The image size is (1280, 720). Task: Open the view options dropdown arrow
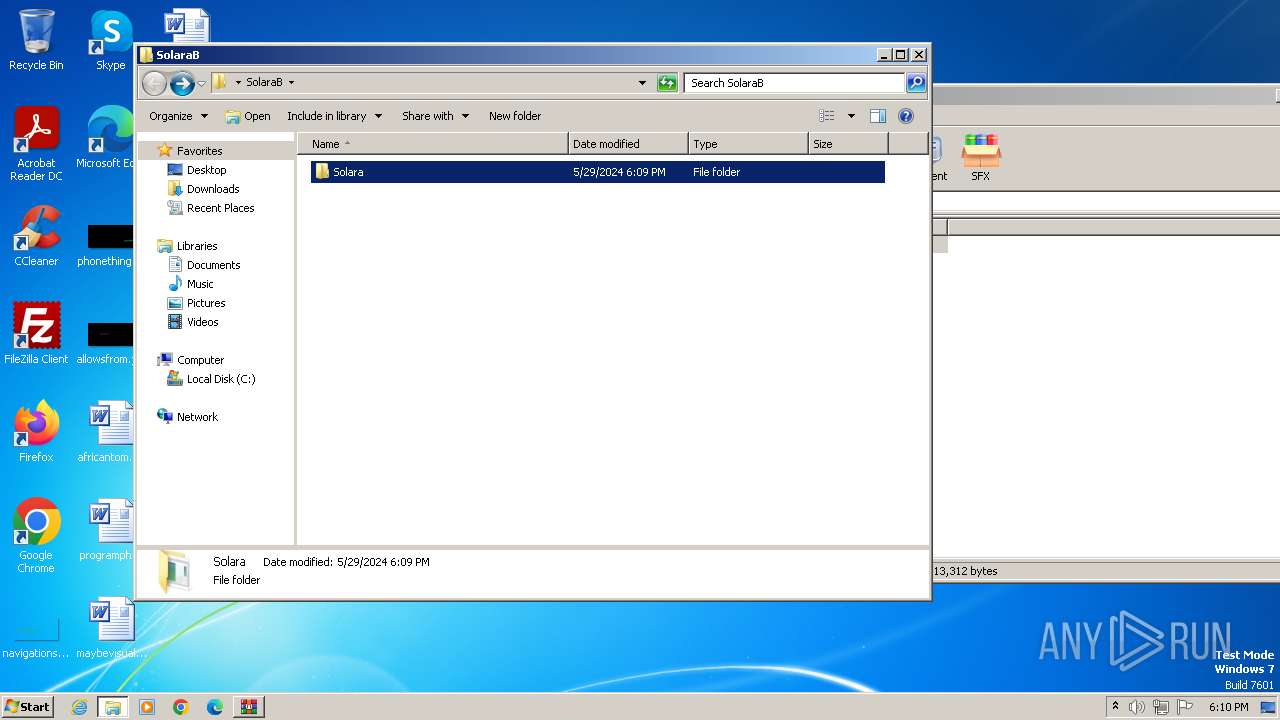(x=851, y=116)
